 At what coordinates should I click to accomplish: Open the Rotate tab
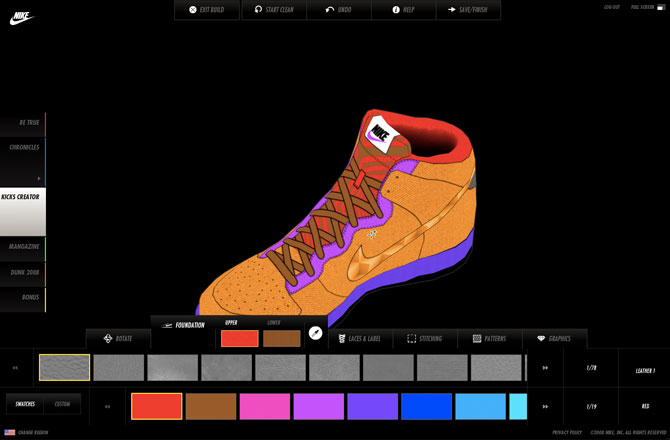tap(118, 339)
